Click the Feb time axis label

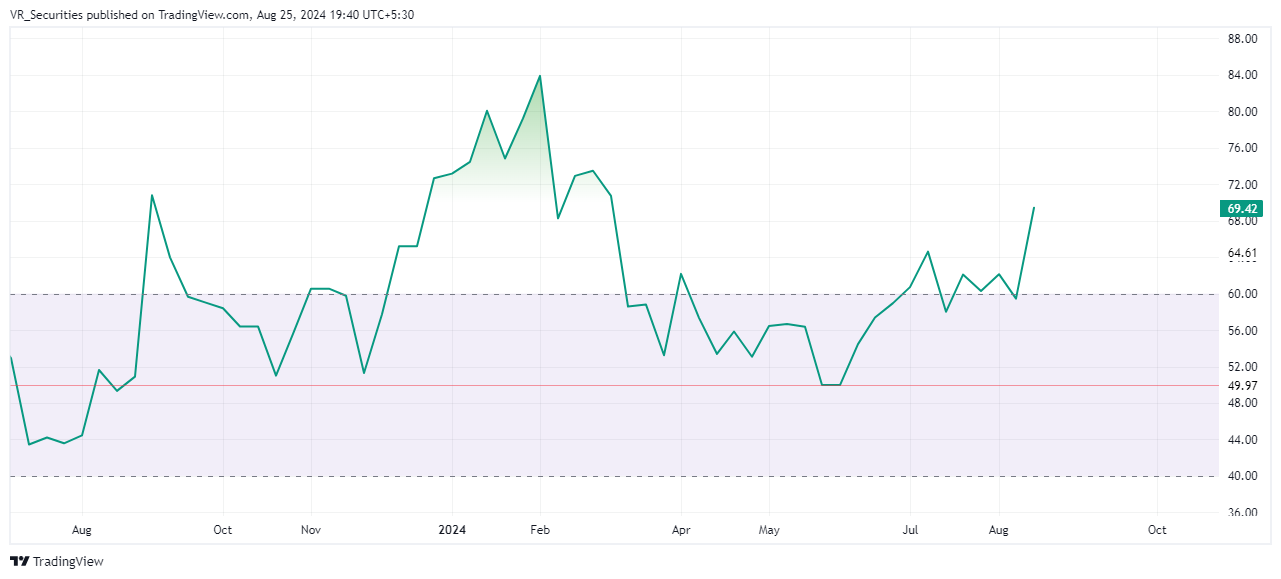540,530
